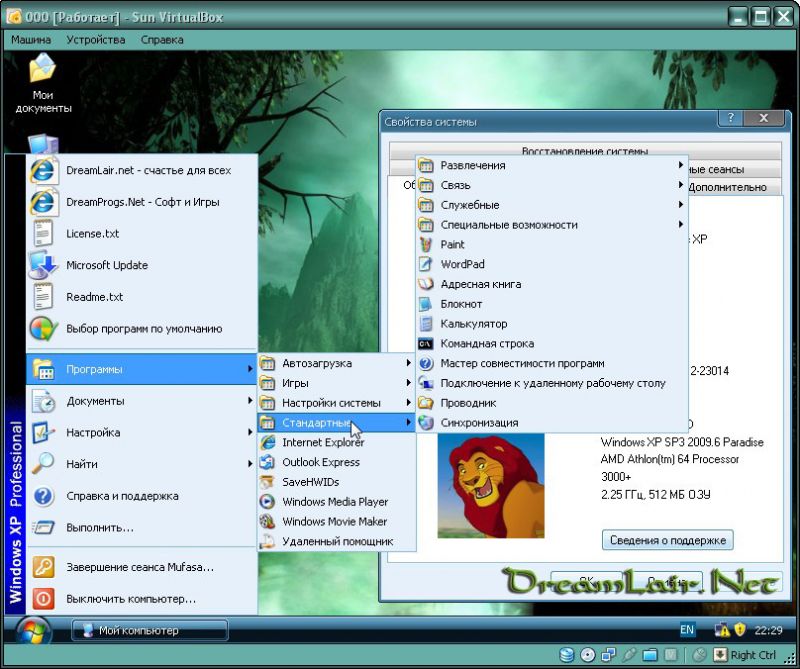Start Windows Media Player from Programs
The height and width of the screenshot is (669, 800).
pos(334,502)
